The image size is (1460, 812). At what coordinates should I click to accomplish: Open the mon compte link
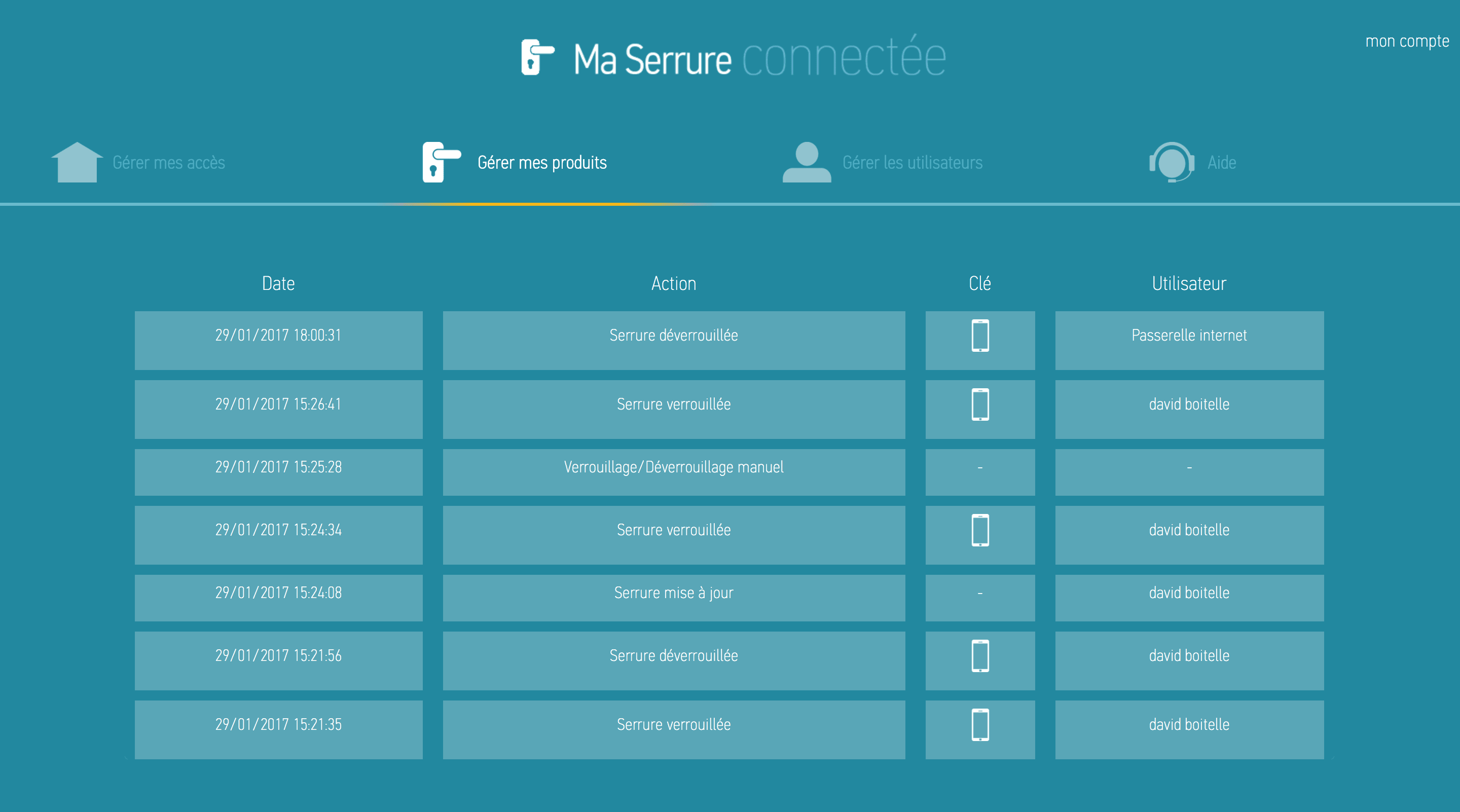1407,42
